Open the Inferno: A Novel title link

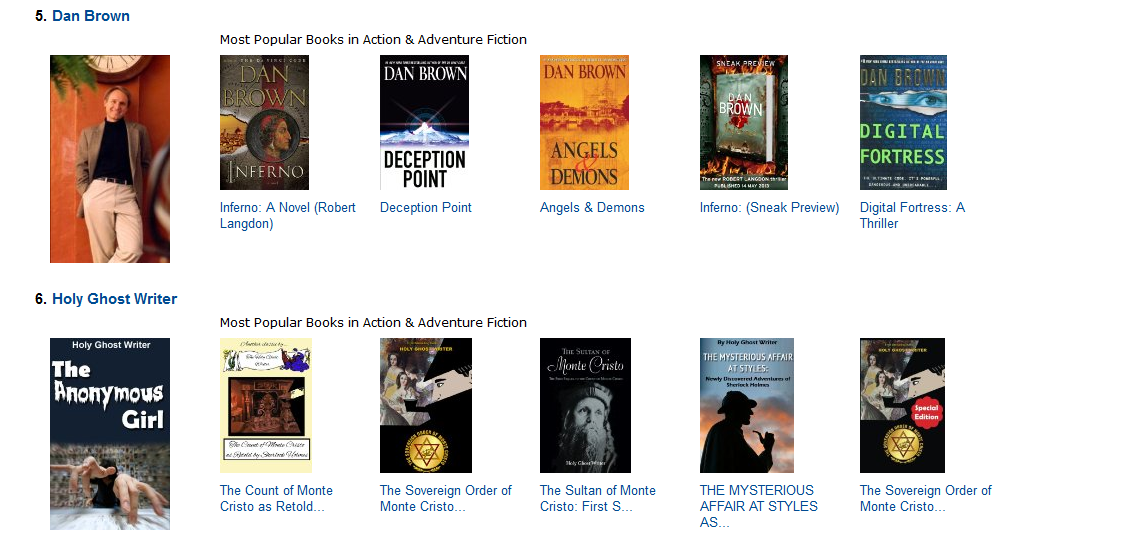point(288,216)
